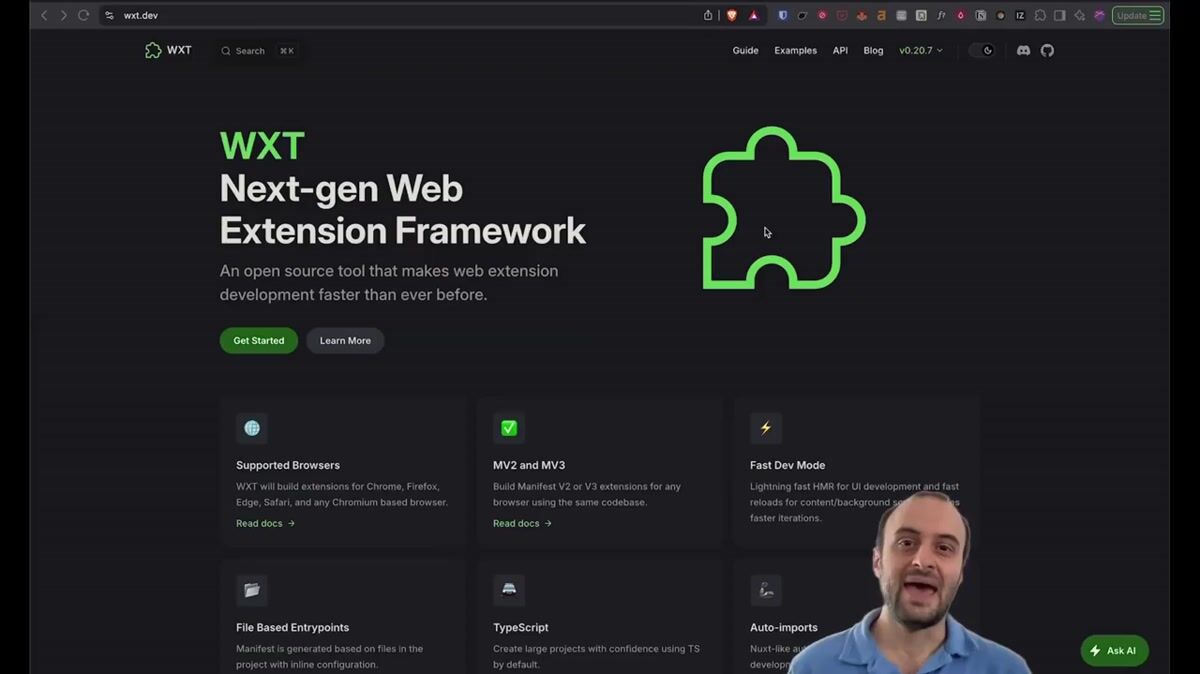Click the site settings icon in address bar
Image resolution: width=1200 pixels, height=674 pixels.
(110, 15)
